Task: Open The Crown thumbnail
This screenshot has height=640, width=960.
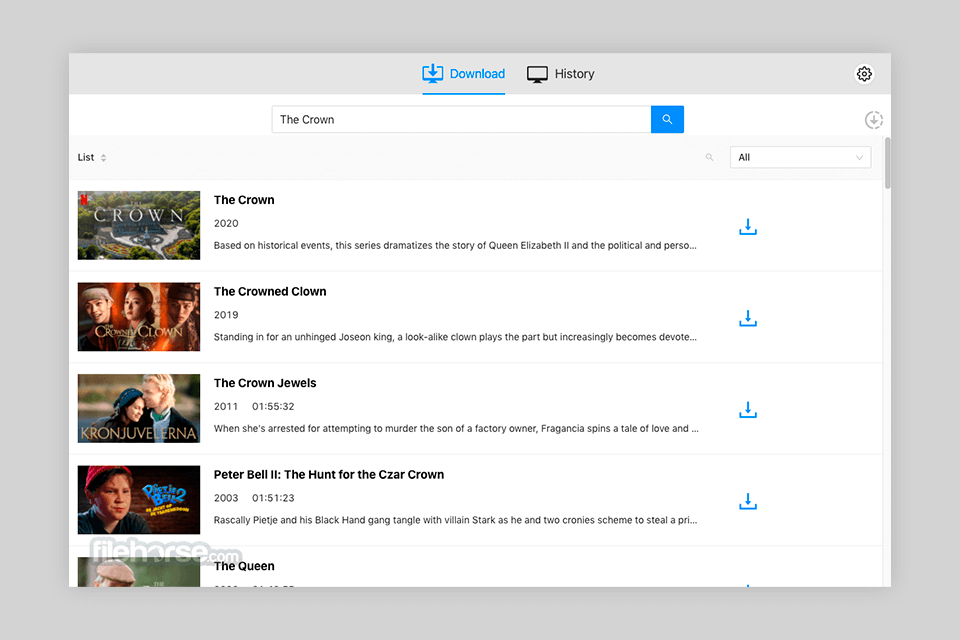Action: click(139, 225)
